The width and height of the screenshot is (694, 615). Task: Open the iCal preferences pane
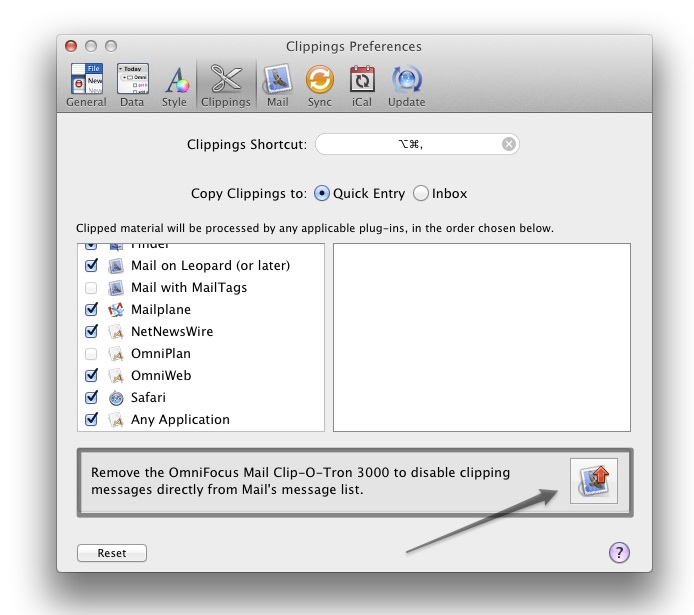(x=361, y=85)
